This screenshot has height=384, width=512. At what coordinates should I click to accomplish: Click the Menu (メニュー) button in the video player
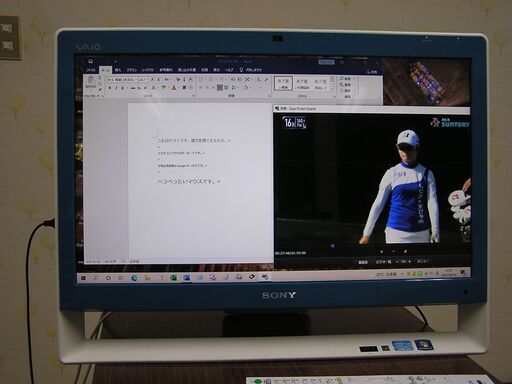pyautogui.click(x=423, y=262)
